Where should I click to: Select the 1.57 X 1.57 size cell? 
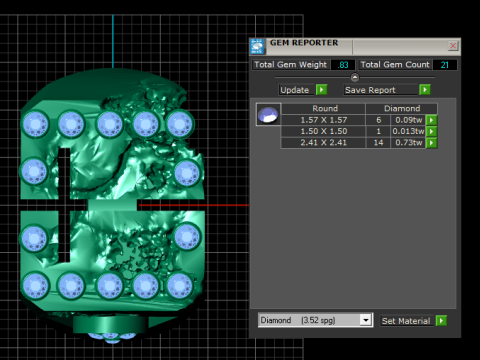pos(323,120)
